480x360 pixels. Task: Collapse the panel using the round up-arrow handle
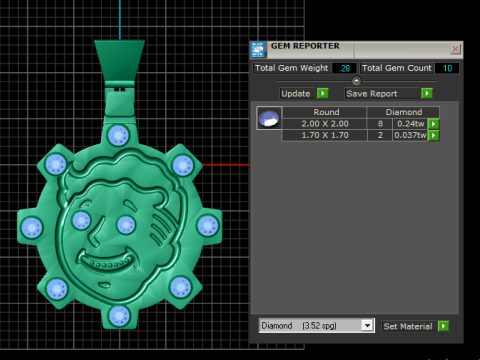coord(356,81)
